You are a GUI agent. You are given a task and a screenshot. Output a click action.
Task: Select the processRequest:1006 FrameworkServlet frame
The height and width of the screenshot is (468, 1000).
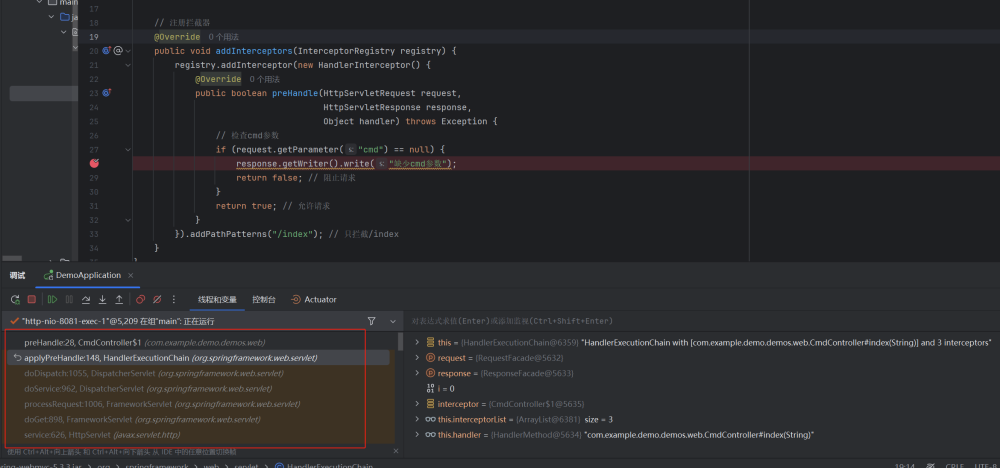[x=200, y=404]
